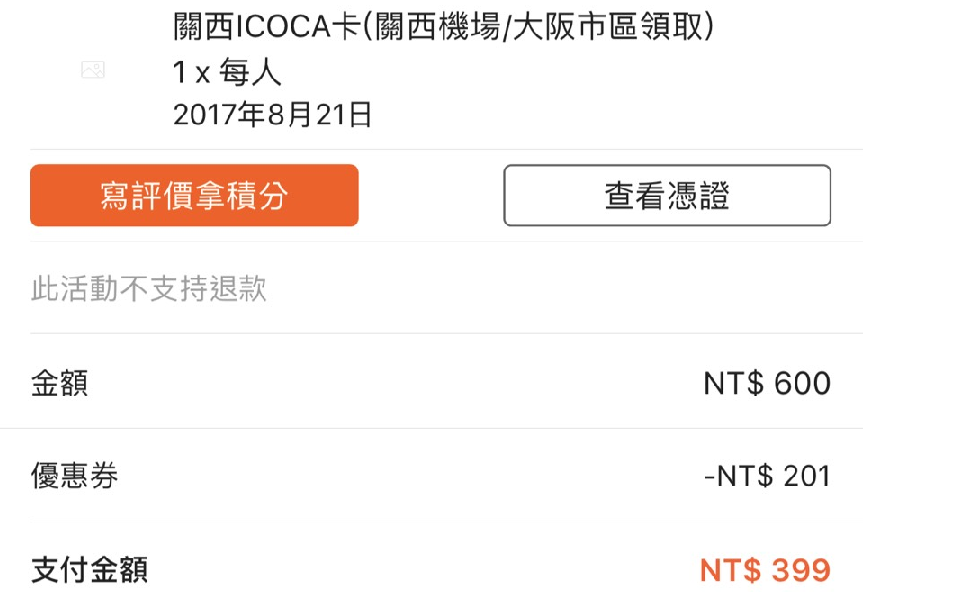This screenshot has height=592, width=959.
Task: Tap the product image placeholder icon
Action: [93, 70]
